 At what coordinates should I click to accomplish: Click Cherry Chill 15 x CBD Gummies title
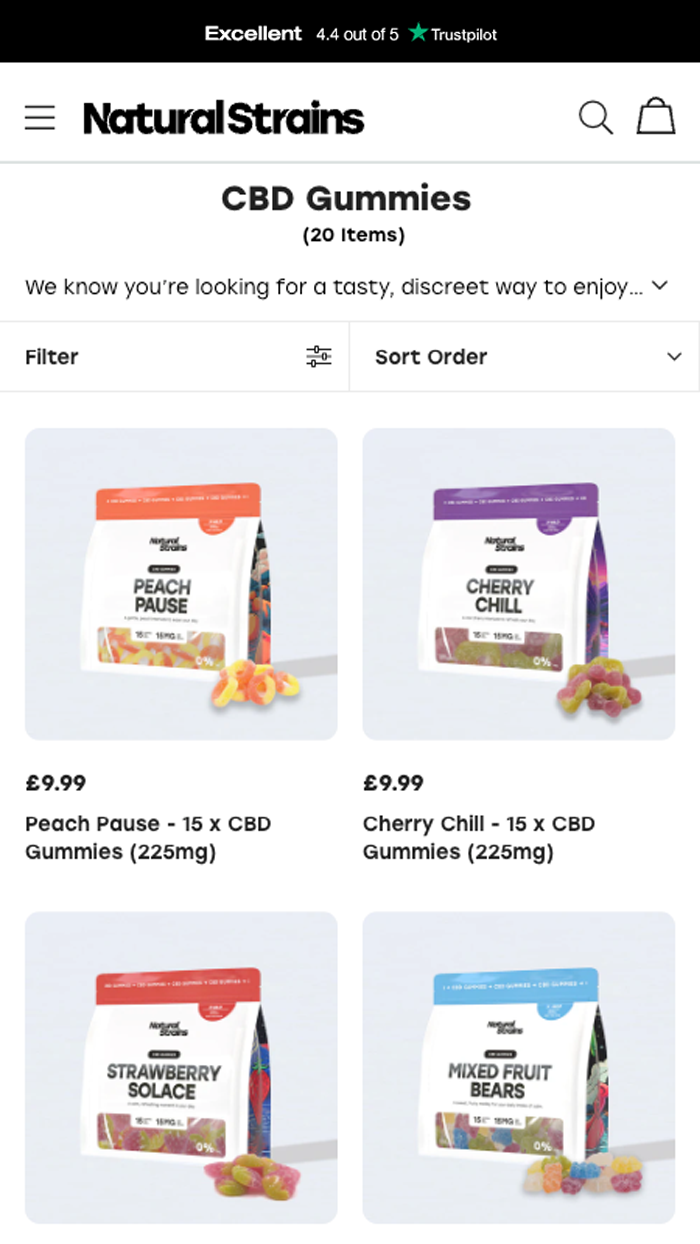point(478,838)
